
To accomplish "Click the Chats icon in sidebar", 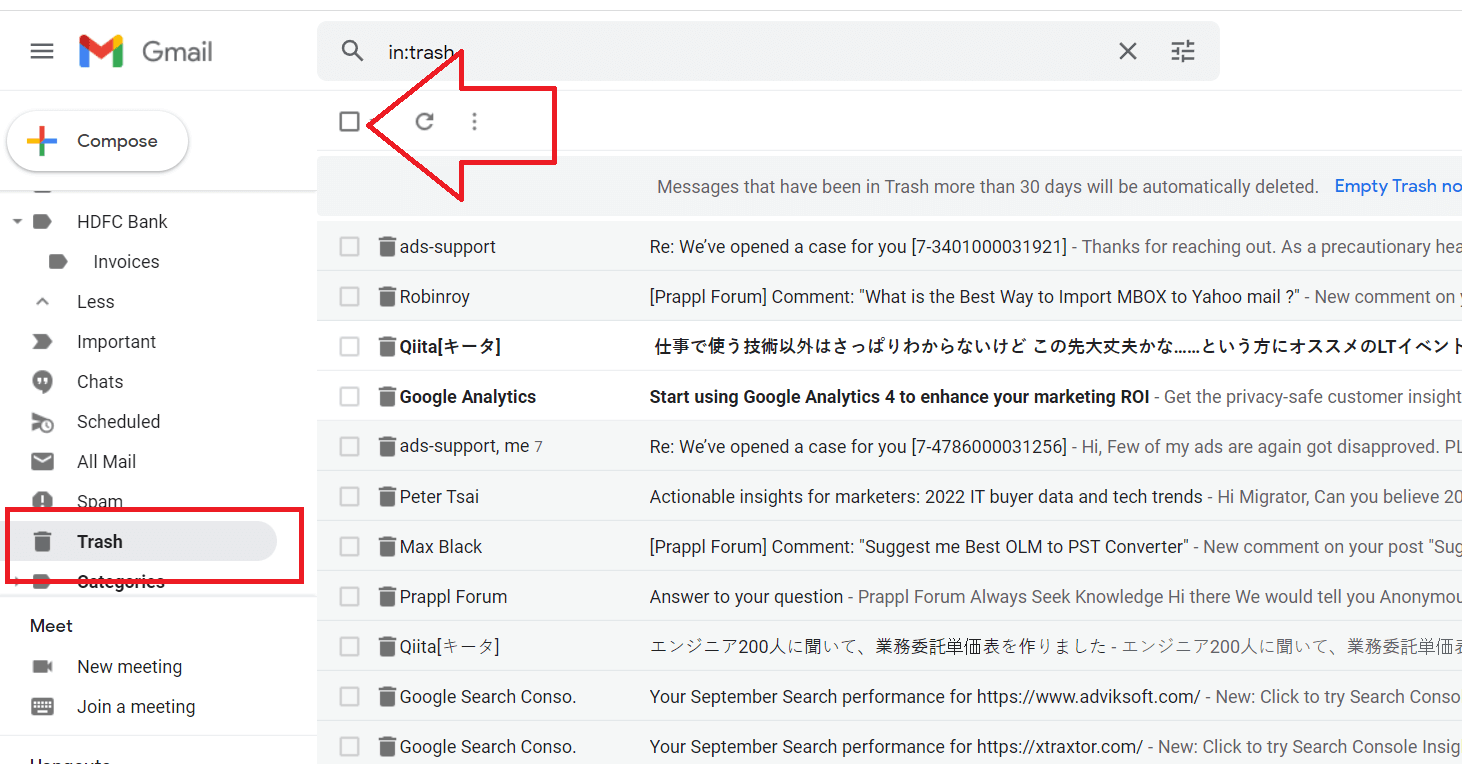I will (42, 382).
